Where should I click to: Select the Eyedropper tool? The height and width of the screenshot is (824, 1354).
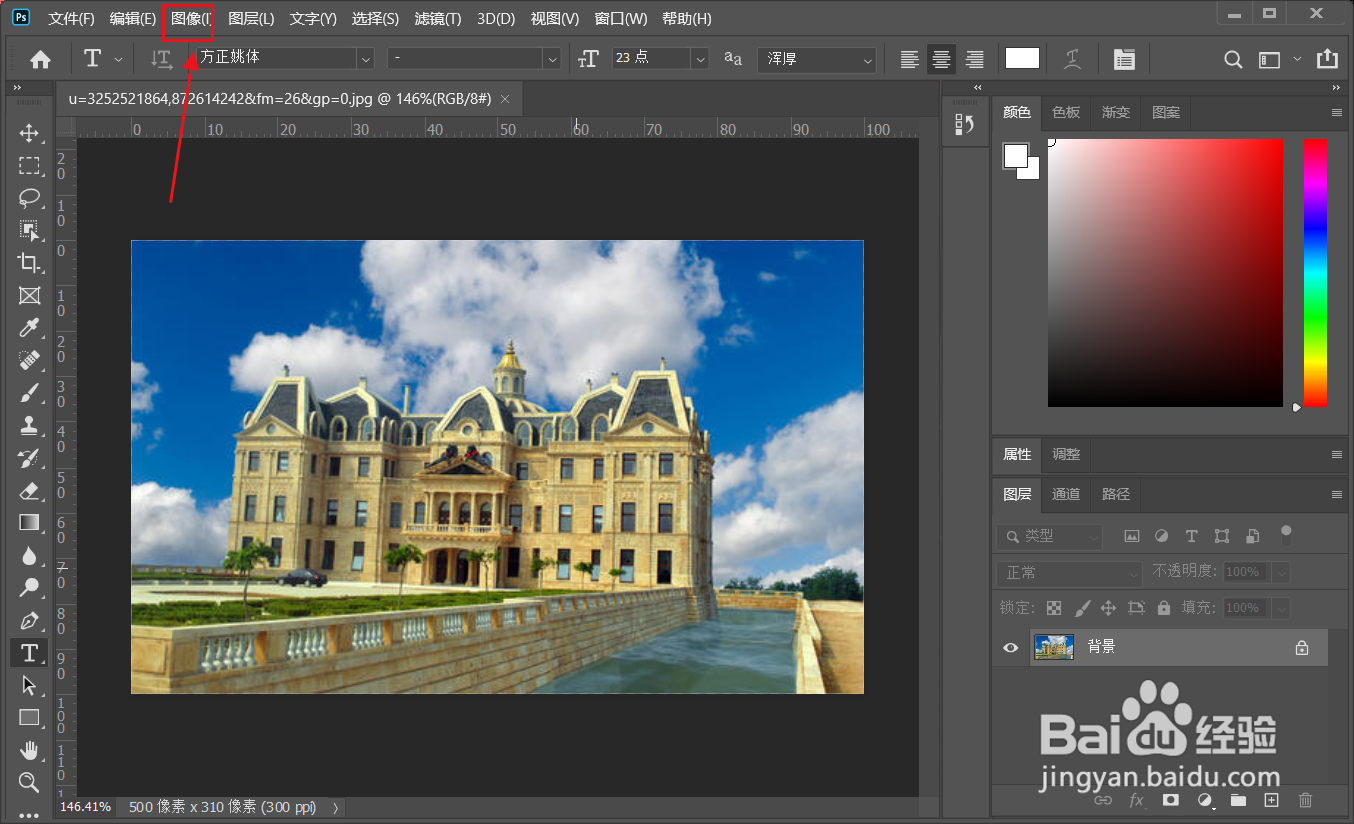click(x=29, y=328)
